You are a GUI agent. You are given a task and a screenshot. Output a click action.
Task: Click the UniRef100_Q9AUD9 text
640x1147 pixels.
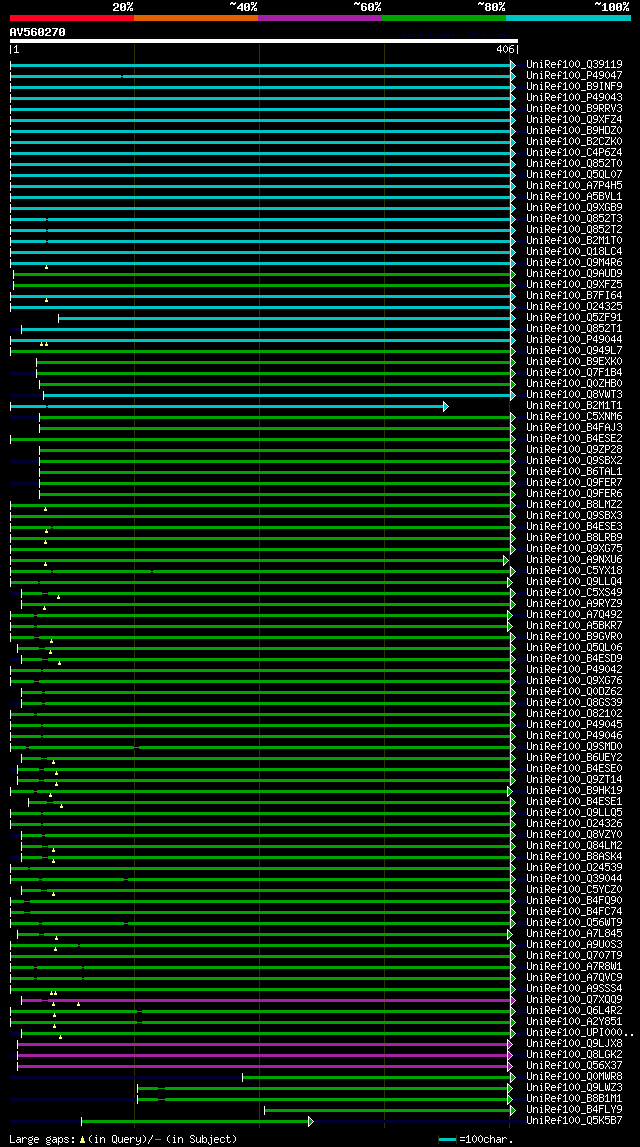point(574,274)
